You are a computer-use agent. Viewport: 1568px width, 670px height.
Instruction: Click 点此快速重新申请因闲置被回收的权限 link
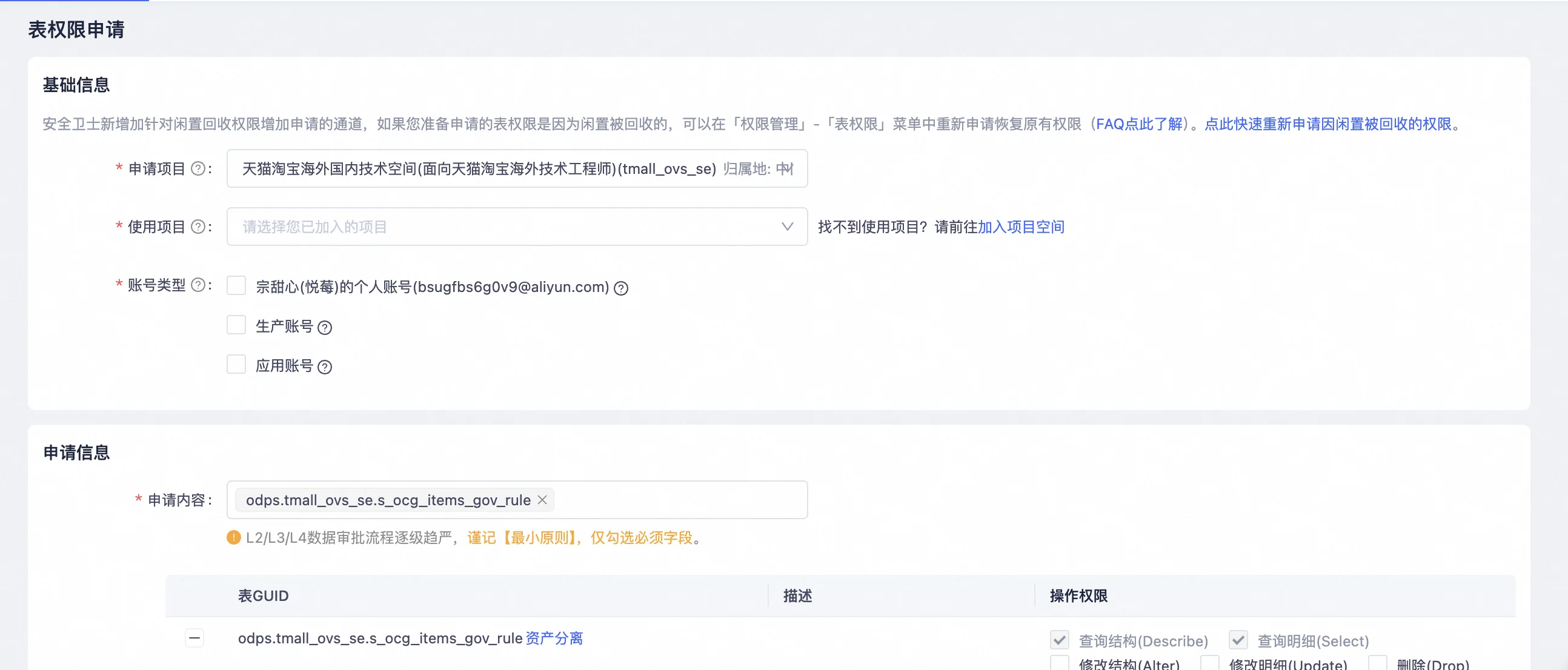[1328, 124]
